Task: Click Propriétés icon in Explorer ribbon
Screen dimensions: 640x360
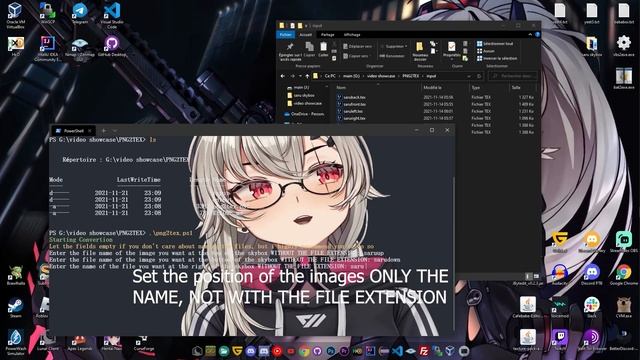Action: tap(451, 50)
